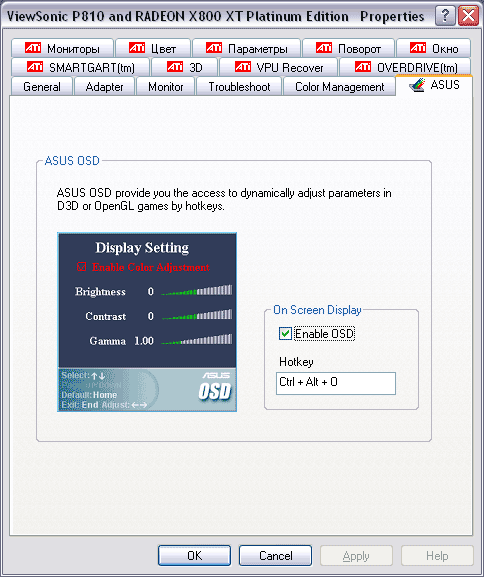This screenshot has width=484, height=577.
Task: Click the title bar question mark help button
Action: point(445,16)
